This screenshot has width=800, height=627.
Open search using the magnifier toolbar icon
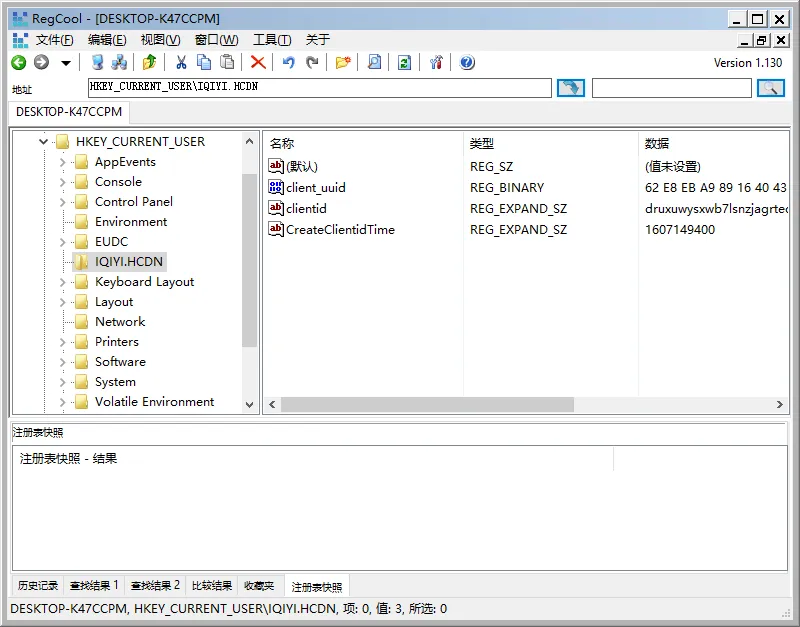pyautogui.click(x=374, y=62)
